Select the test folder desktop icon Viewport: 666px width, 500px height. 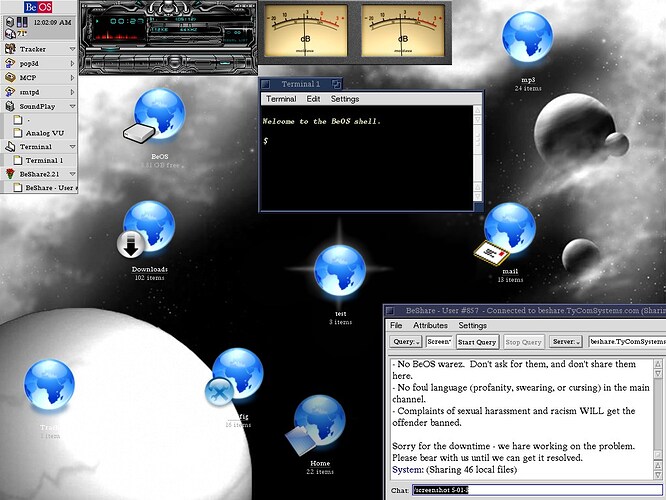340,270
